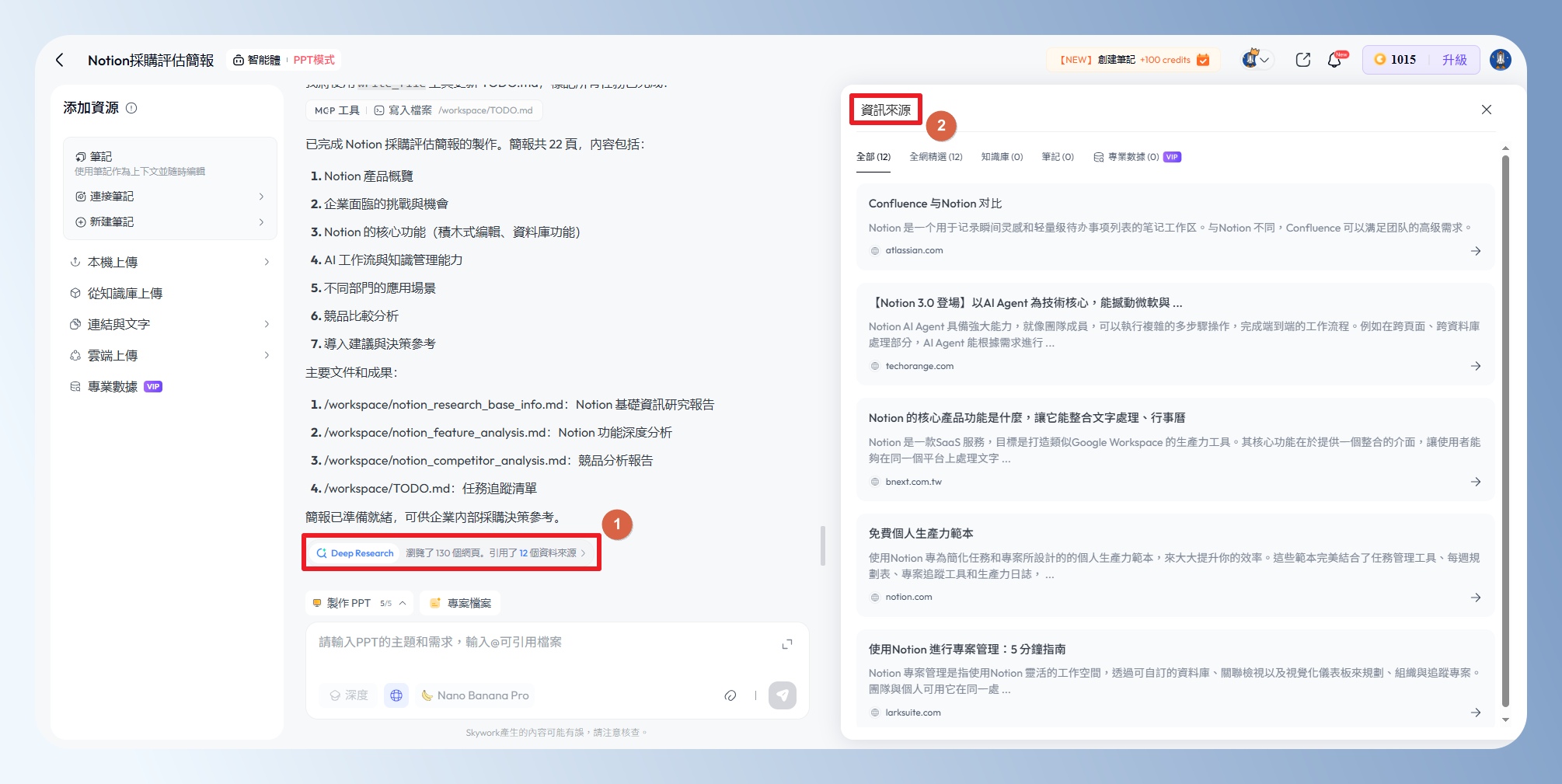1562x784 pixels.
Task: Switch to the 全網精選 (12) tab
Action: [x=936, y=157]
